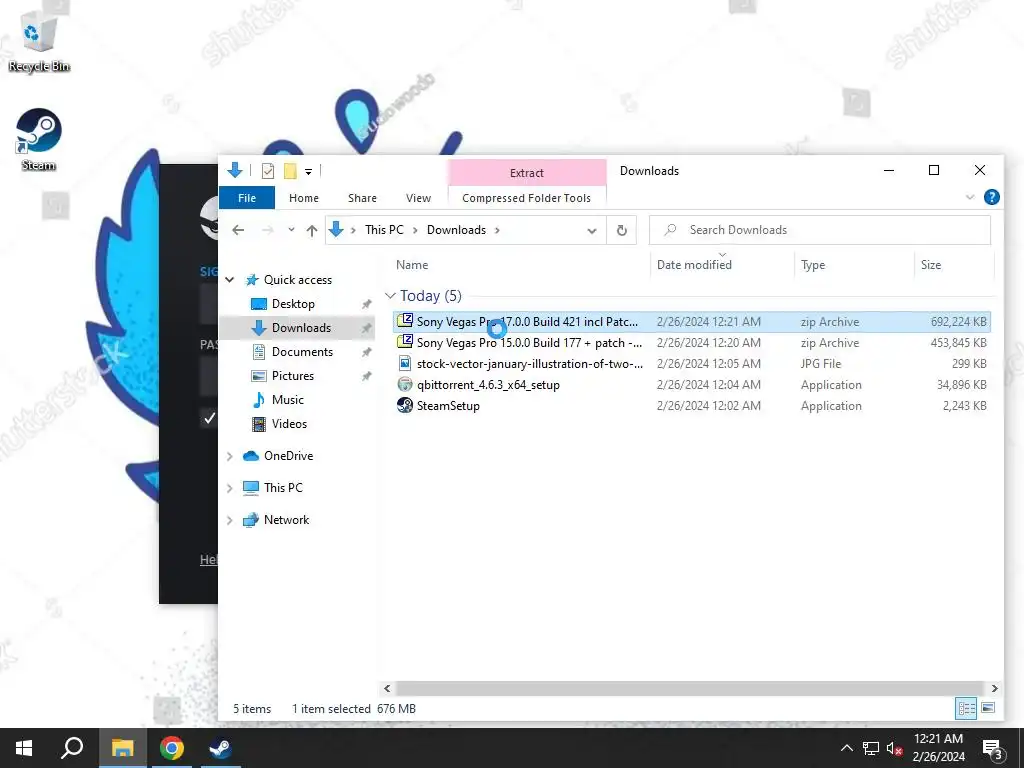This screenshot has height=768, width=1024.
Task: Switch to the Share ribbon tab
Action: pyautogui.click(x=362, y=198)
